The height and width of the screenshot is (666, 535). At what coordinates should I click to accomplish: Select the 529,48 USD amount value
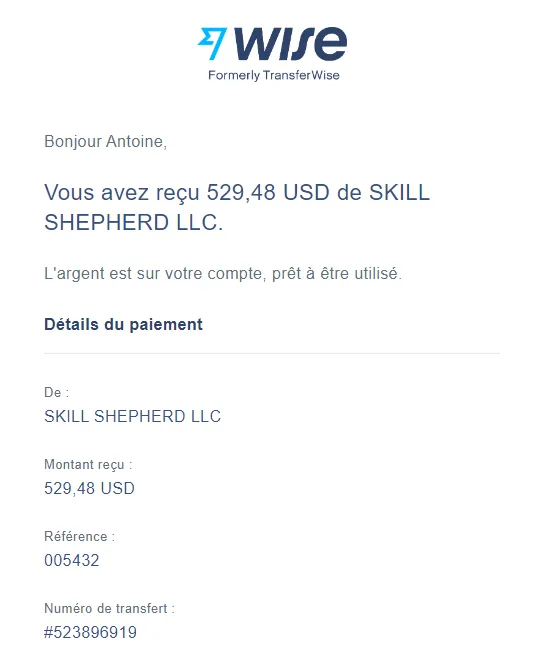[89, 488]
